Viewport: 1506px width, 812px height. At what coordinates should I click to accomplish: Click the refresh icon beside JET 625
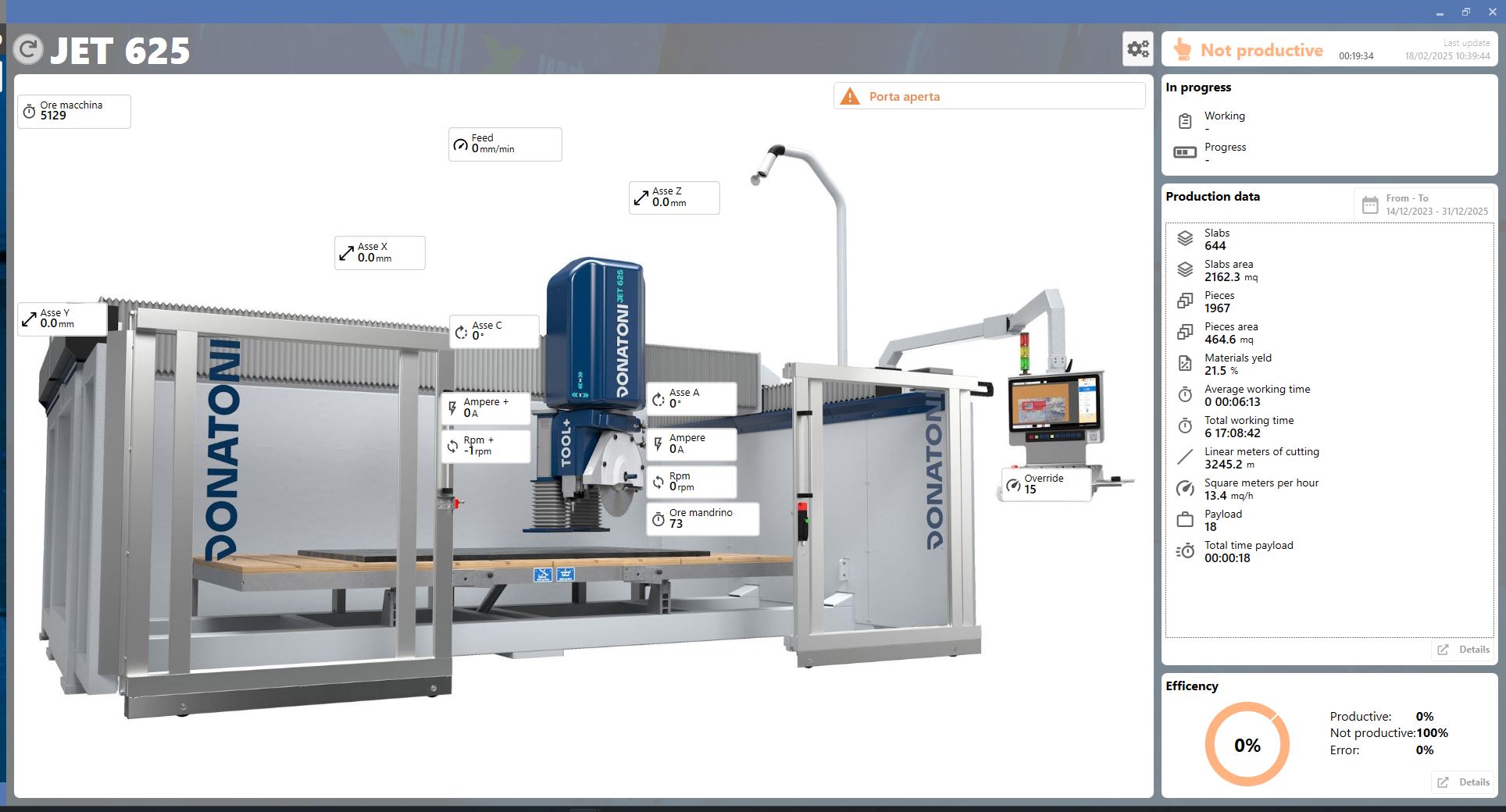(x=28, y=50)
